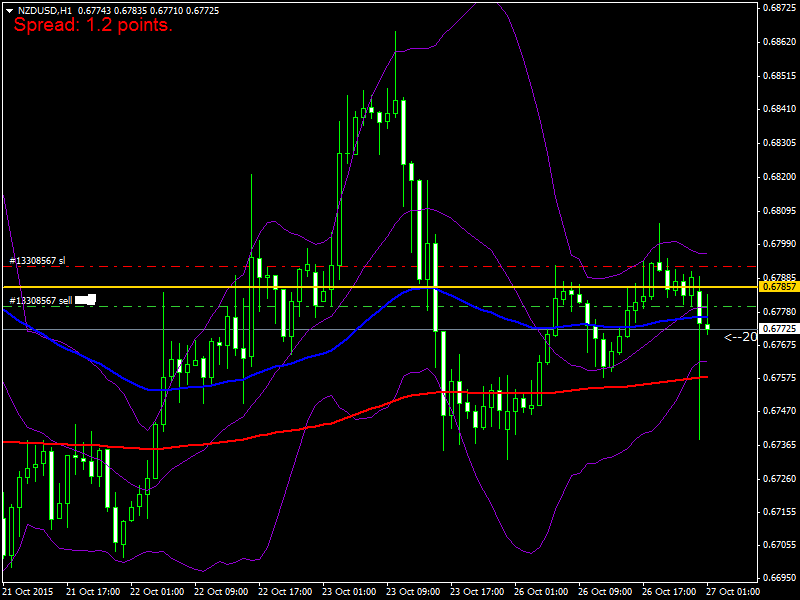This screenshot has width=800, height=600.
Task: Click the 26 Oct 01:00 time label
Action: (539, 591)
